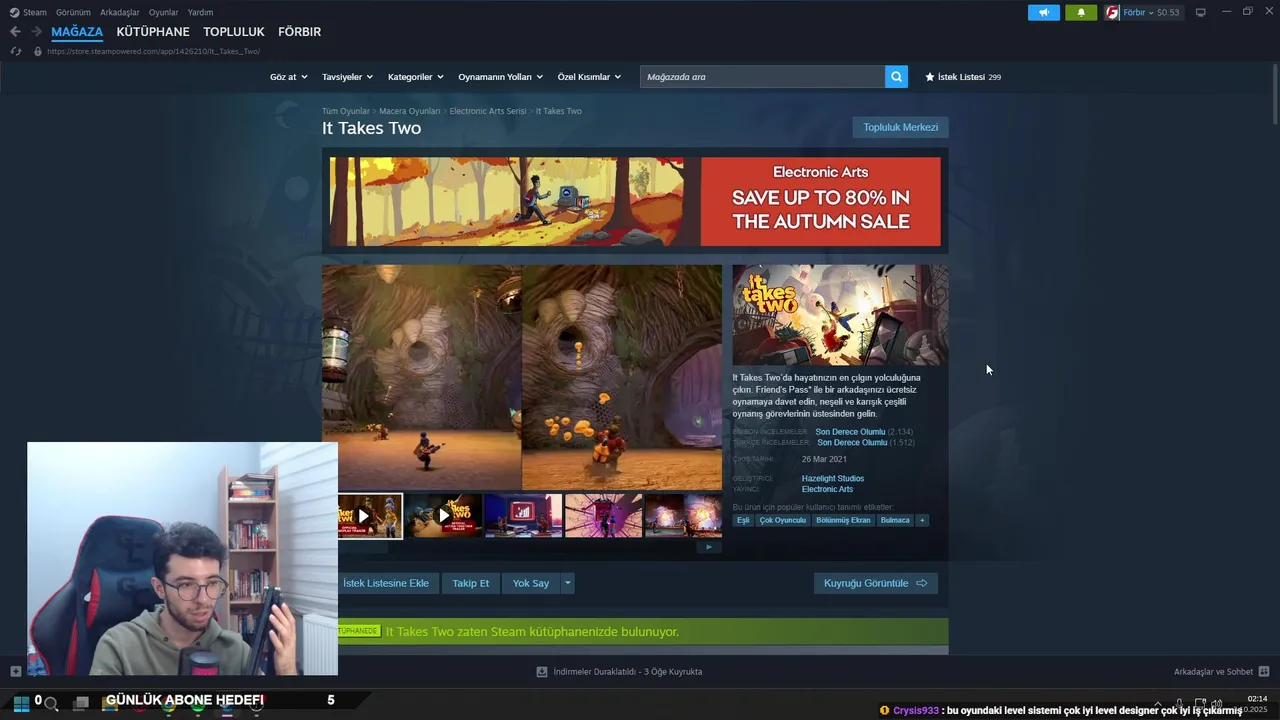Open the Windows Start button
The width and height of the screenshot is (1280, 720).
click(x=21, y=703)
